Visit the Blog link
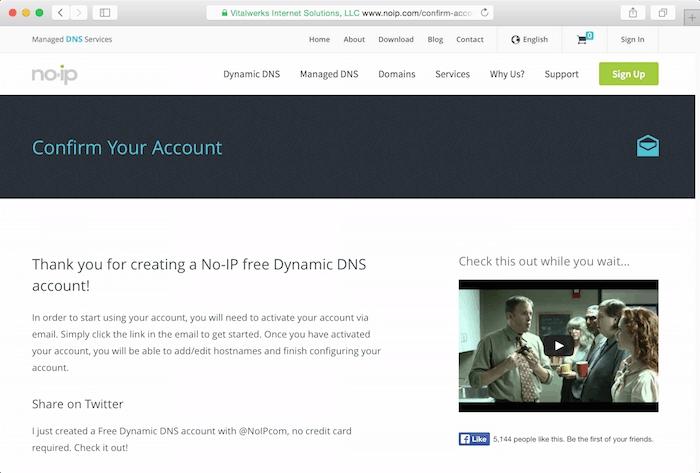 coord(435,39)
